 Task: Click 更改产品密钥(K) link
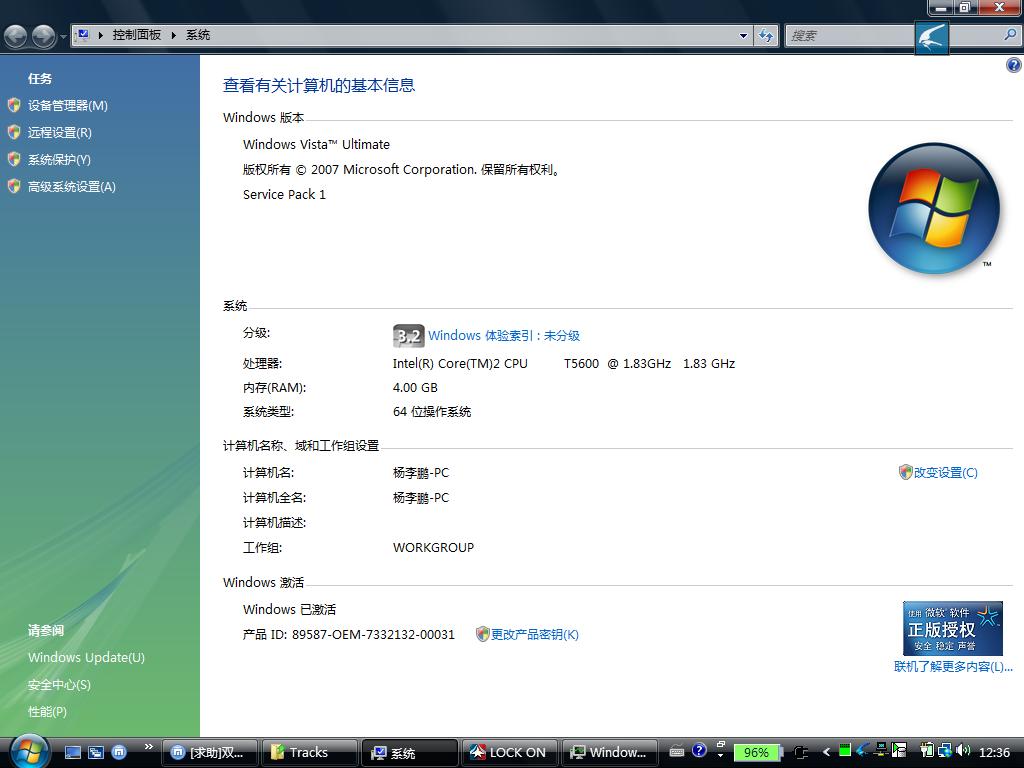(x=534, y=634)
